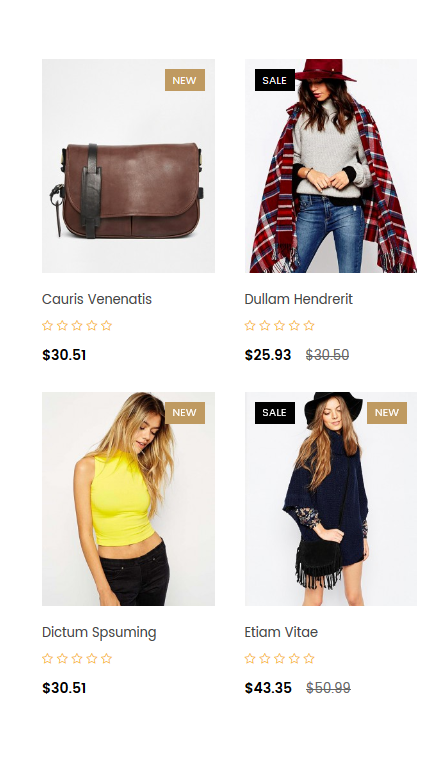
Task: Open the Cauris Venenatis product title link
Action: pos(97,299)
